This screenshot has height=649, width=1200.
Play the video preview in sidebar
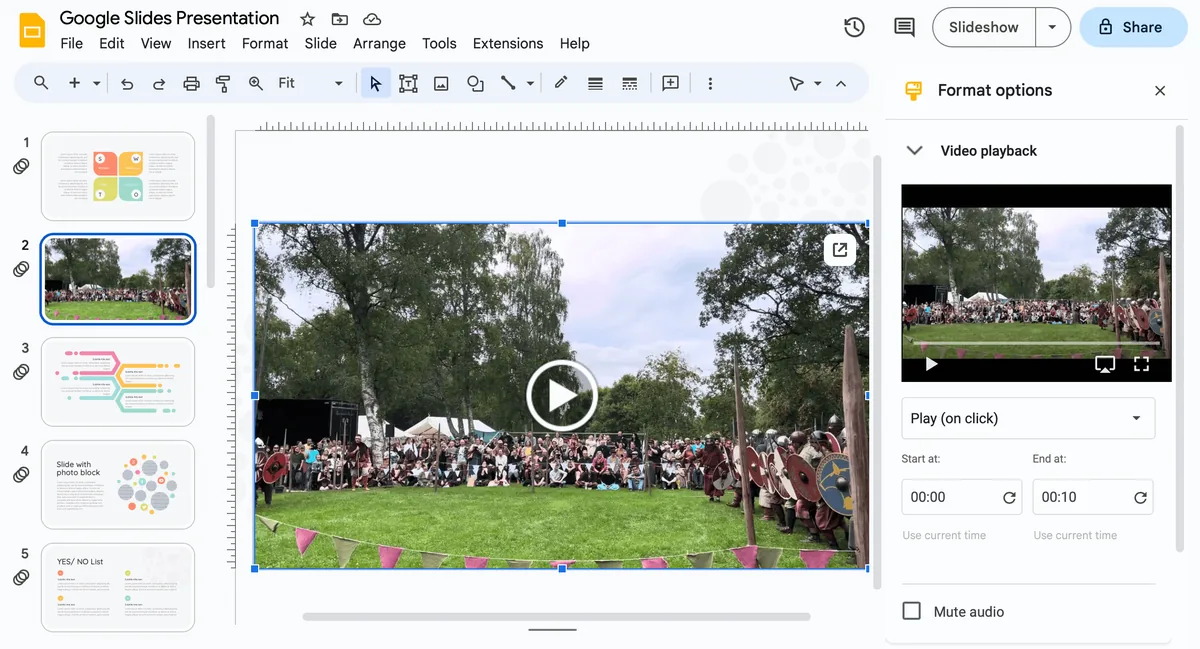pyautogui.click(x=931, y=365)
